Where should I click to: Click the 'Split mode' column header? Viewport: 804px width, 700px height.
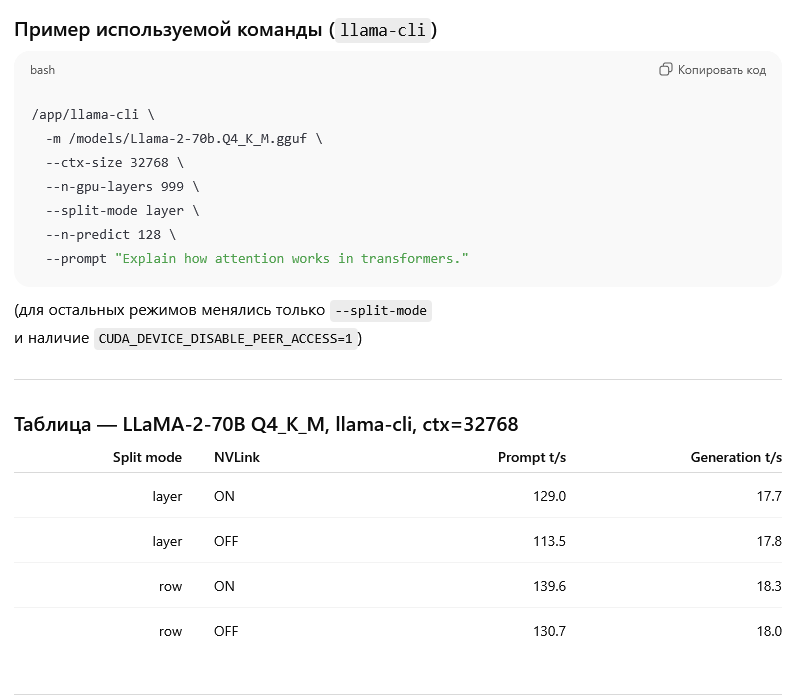(x=147, y=457)
